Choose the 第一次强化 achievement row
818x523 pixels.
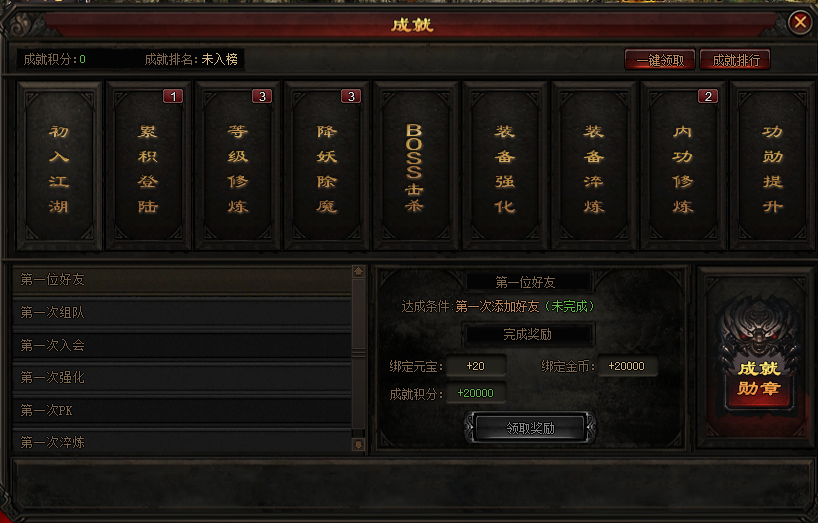[182, 378]
